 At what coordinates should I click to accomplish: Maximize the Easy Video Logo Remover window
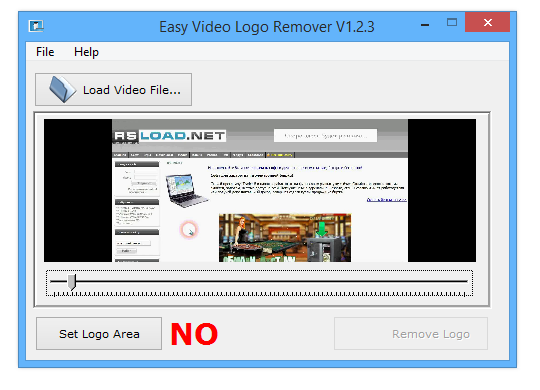[x=451, y=22]
